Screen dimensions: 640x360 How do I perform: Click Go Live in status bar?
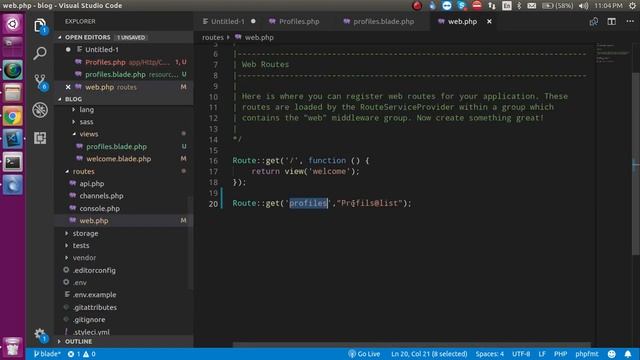[364, 354]
